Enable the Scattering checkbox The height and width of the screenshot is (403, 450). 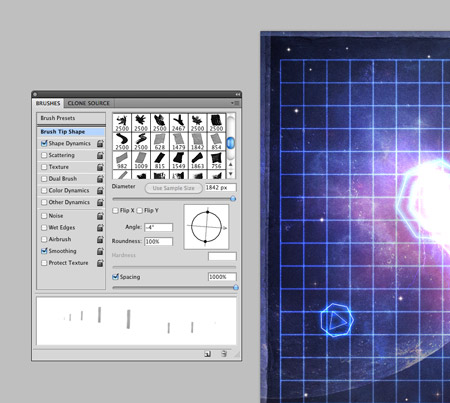click(44, 155)
